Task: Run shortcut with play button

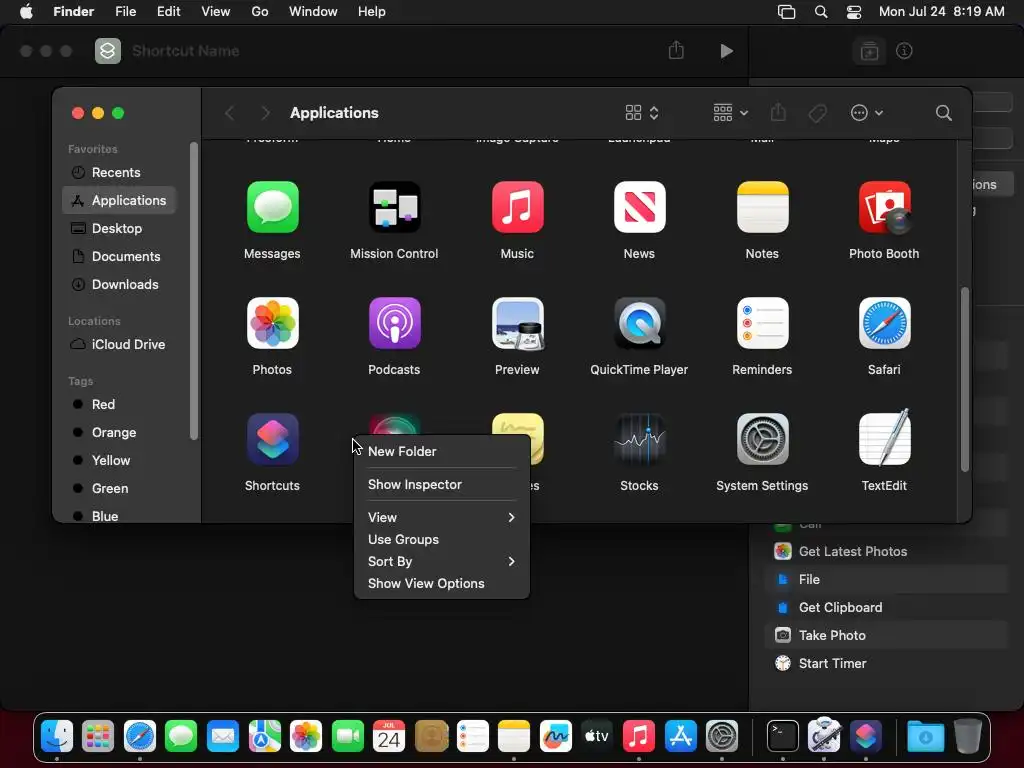Action: (x=726, y=51)
